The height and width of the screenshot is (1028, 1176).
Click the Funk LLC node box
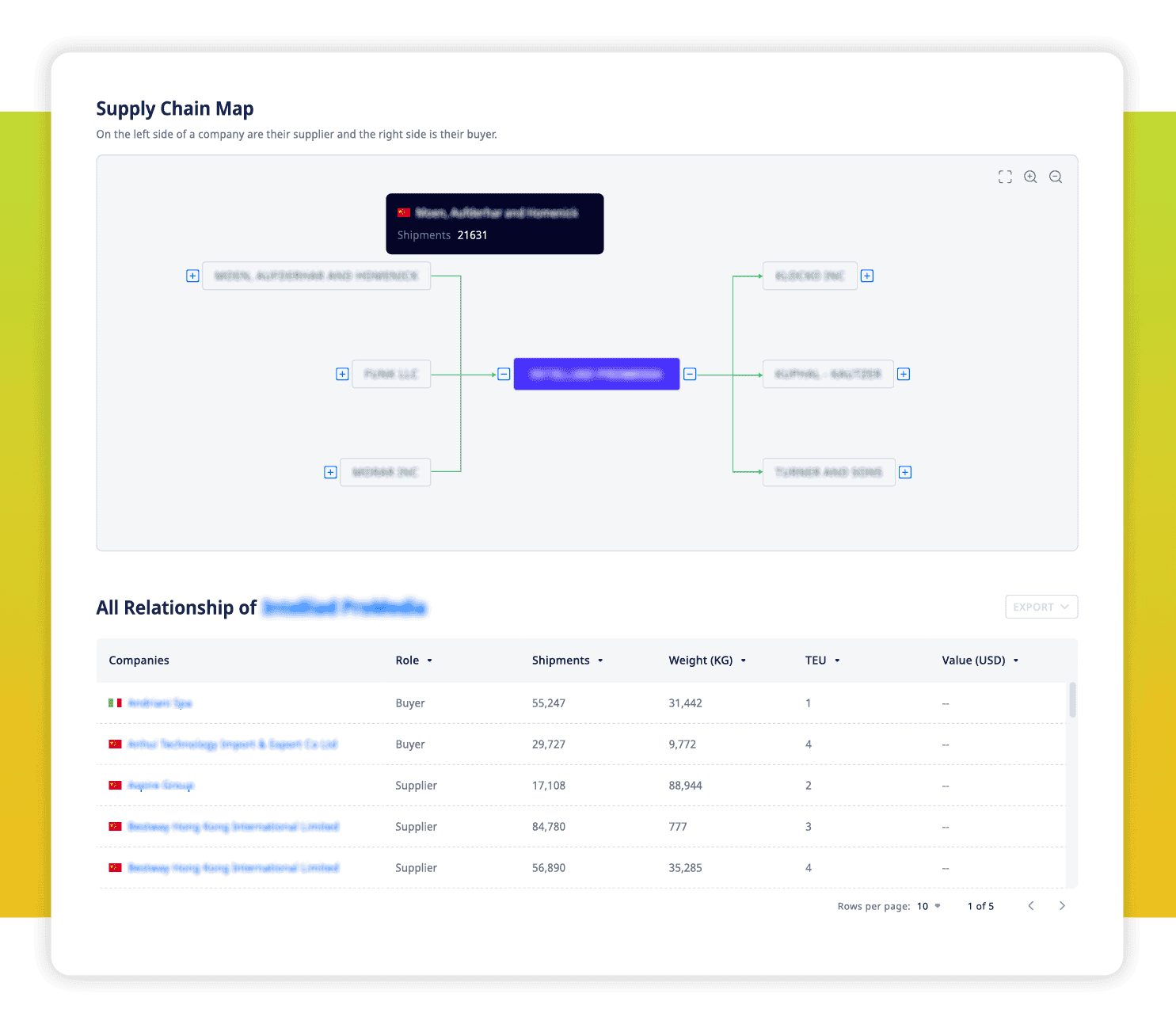click(x=391, y=374)
